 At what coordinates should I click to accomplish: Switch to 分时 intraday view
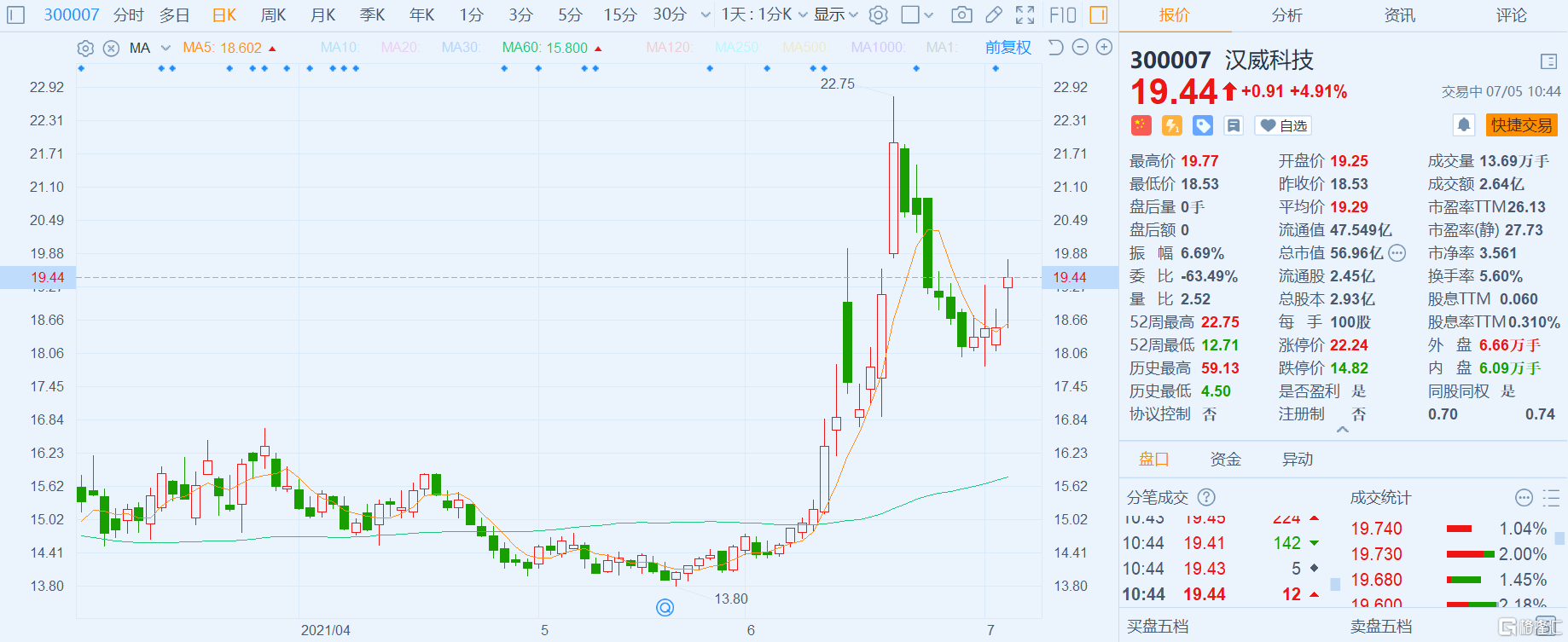tap(128, 14)
